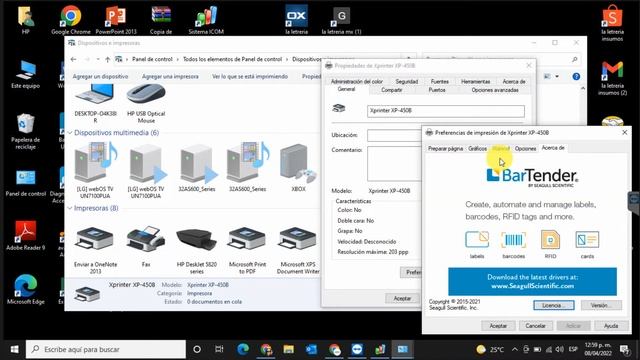Viewport: 640px width, 360px height.
Task: Click Agregar una impresora in toolbar
Action: pos(170,76)
